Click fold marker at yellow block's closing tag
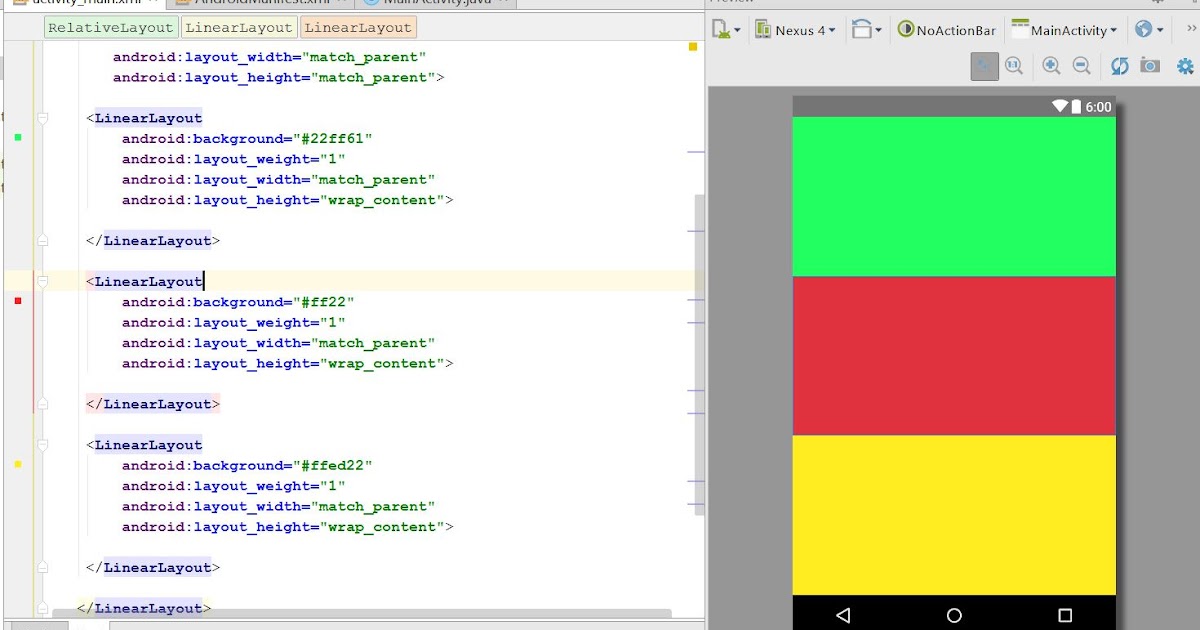This screenshot has height=630, width=1200. 42,567
